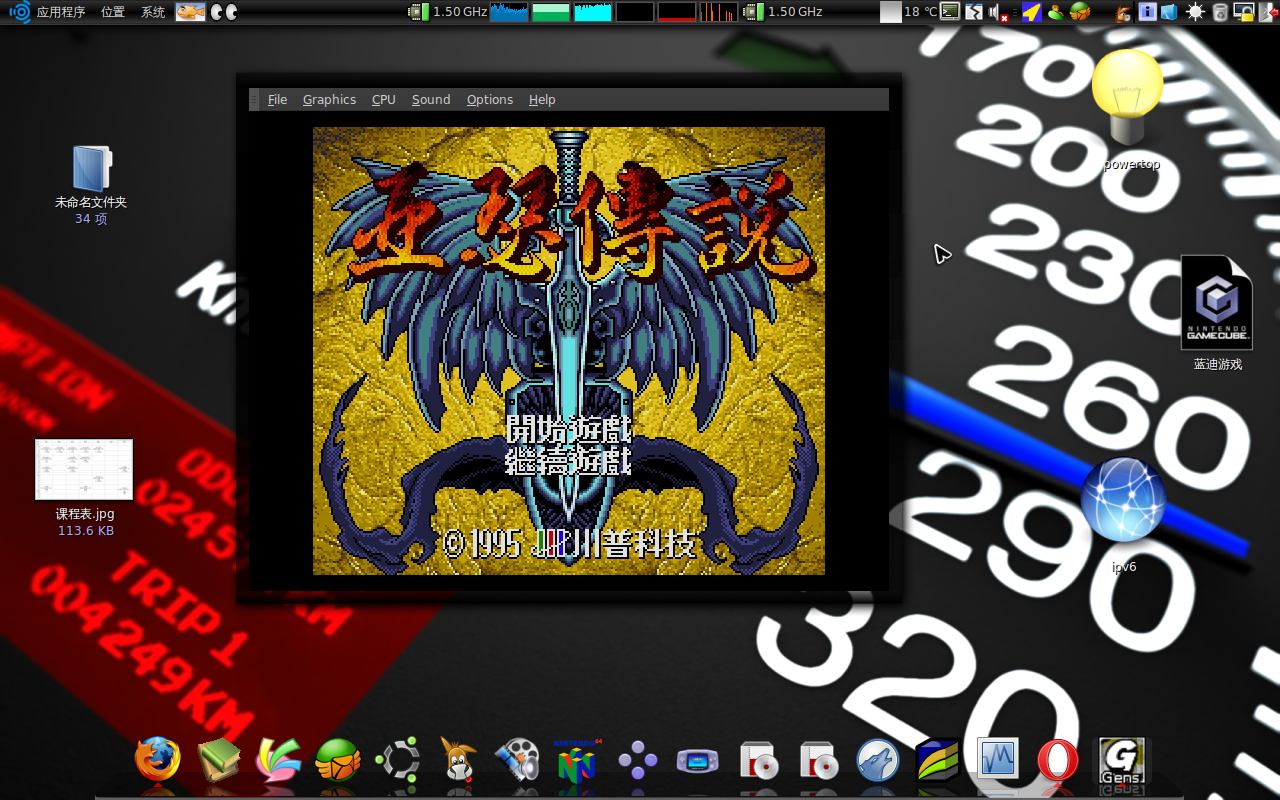Click the green mail globe tray icon
Viewport: 1280px width, 800px height.
coord(1079,12)
